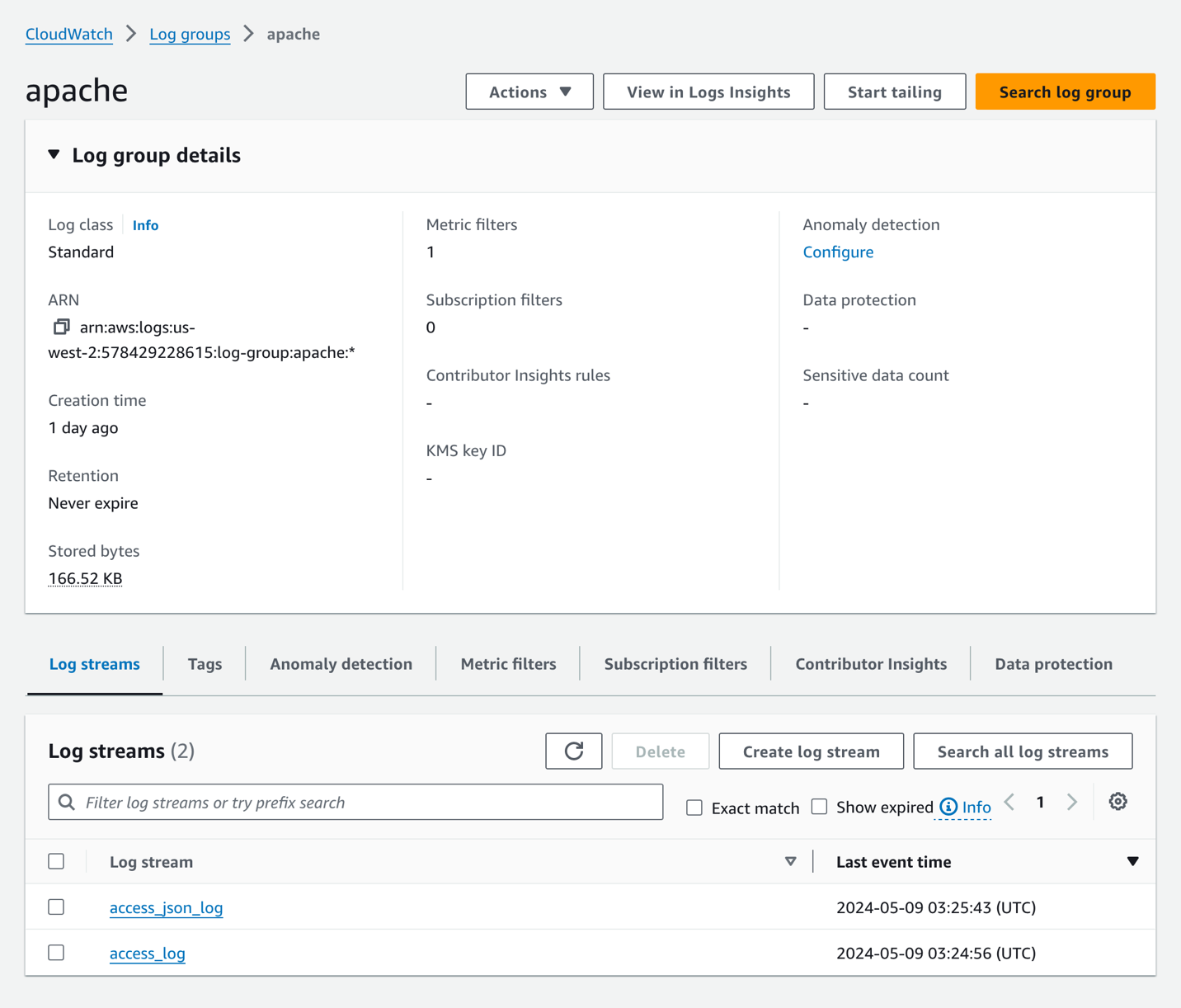Open the Subscription filters tab
This screenshot has height=1008, width=1181.
[x=675, y=664]
